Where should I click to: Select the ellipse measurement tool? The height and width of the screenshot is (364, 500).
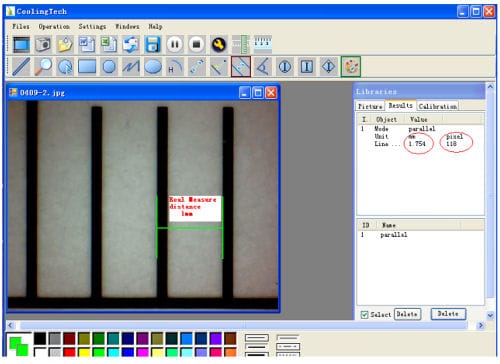point(153,67)
